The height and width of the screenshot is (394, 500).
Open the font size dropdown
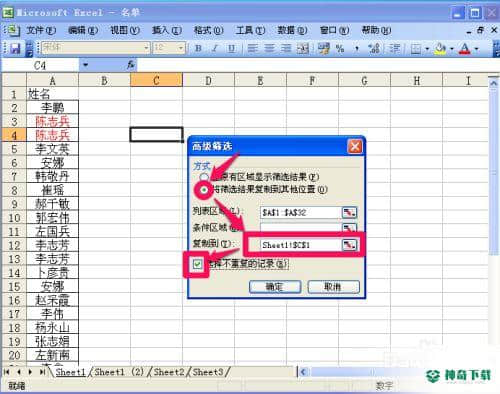coord(181,48)
